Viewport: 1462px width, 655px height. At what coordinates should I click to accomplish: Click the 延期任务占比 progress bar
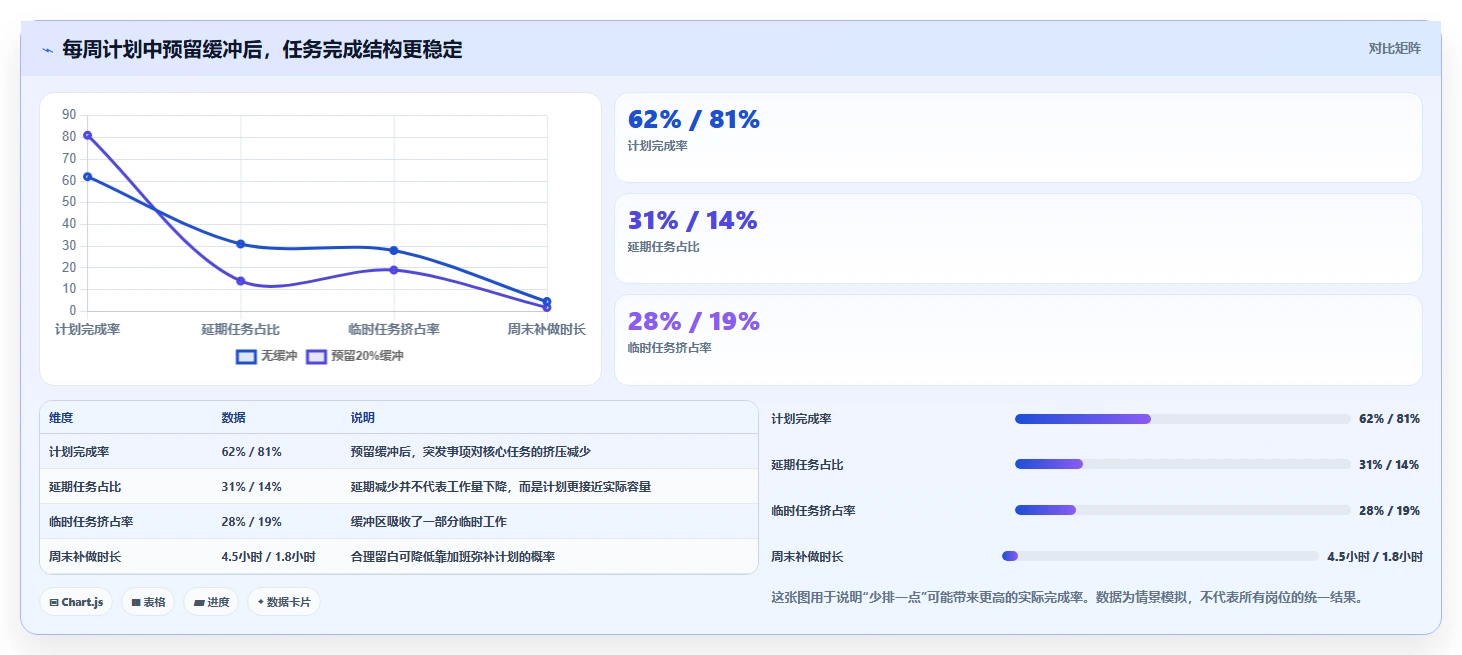click(x=1182, y=464)
